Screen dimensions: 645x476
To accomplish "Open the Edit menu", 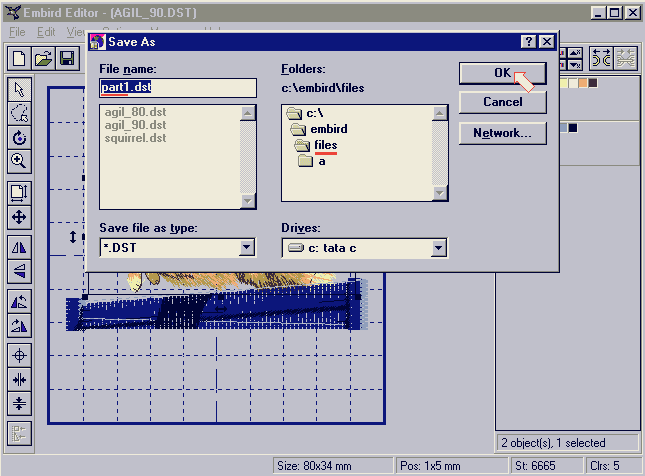I will point(46,32).
